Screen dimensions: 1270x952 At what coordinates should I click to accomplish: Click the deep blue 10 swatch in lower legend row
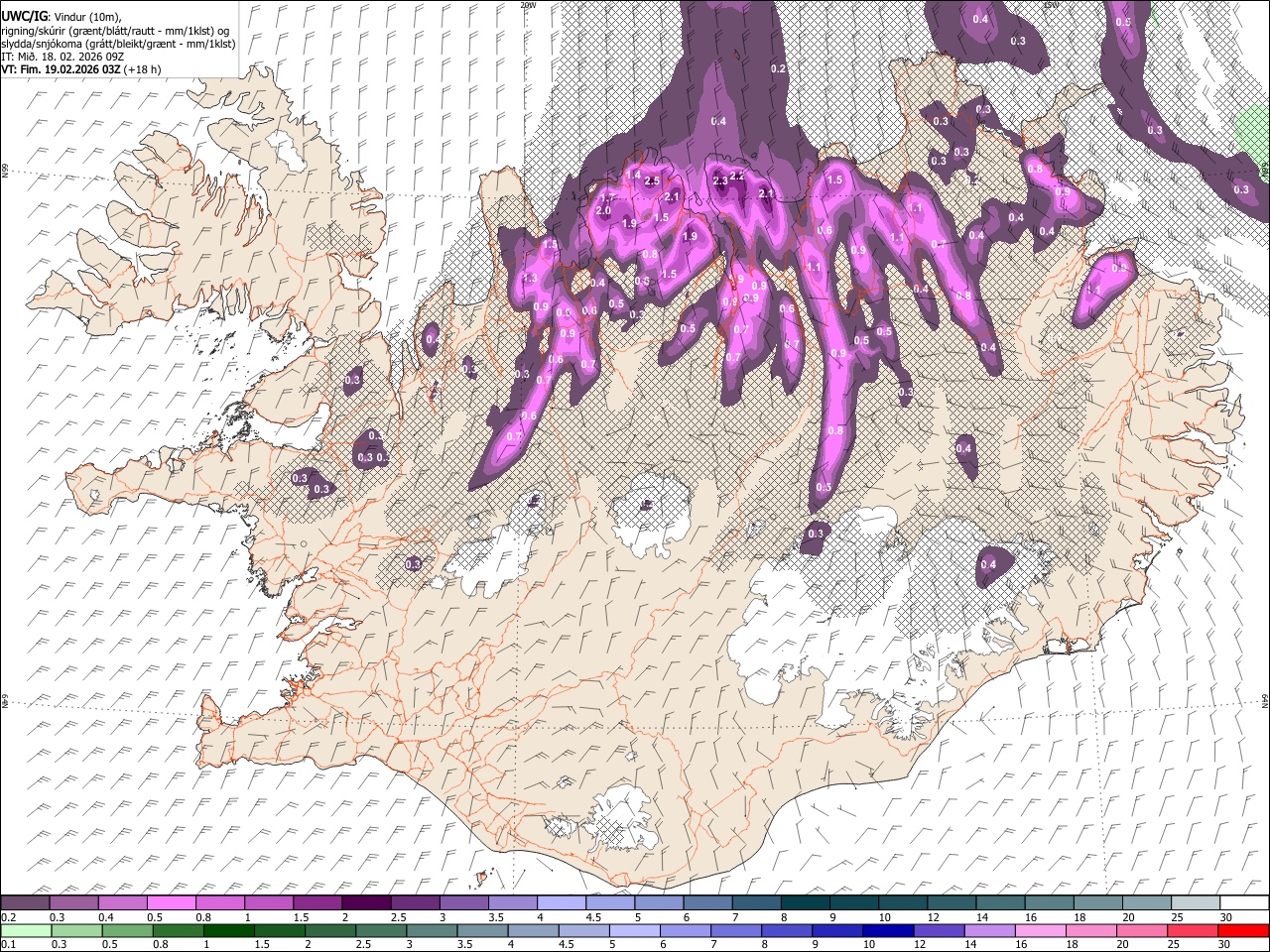click(888, 930)
